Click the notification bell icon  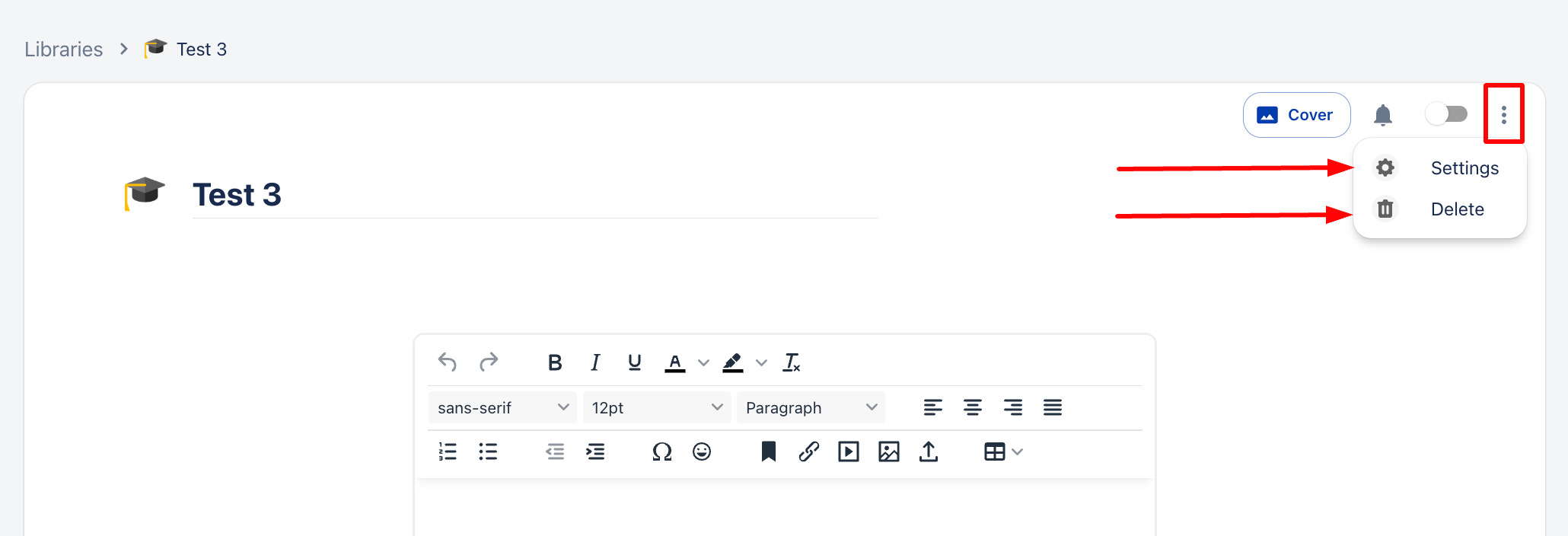tap(1382, 115)
